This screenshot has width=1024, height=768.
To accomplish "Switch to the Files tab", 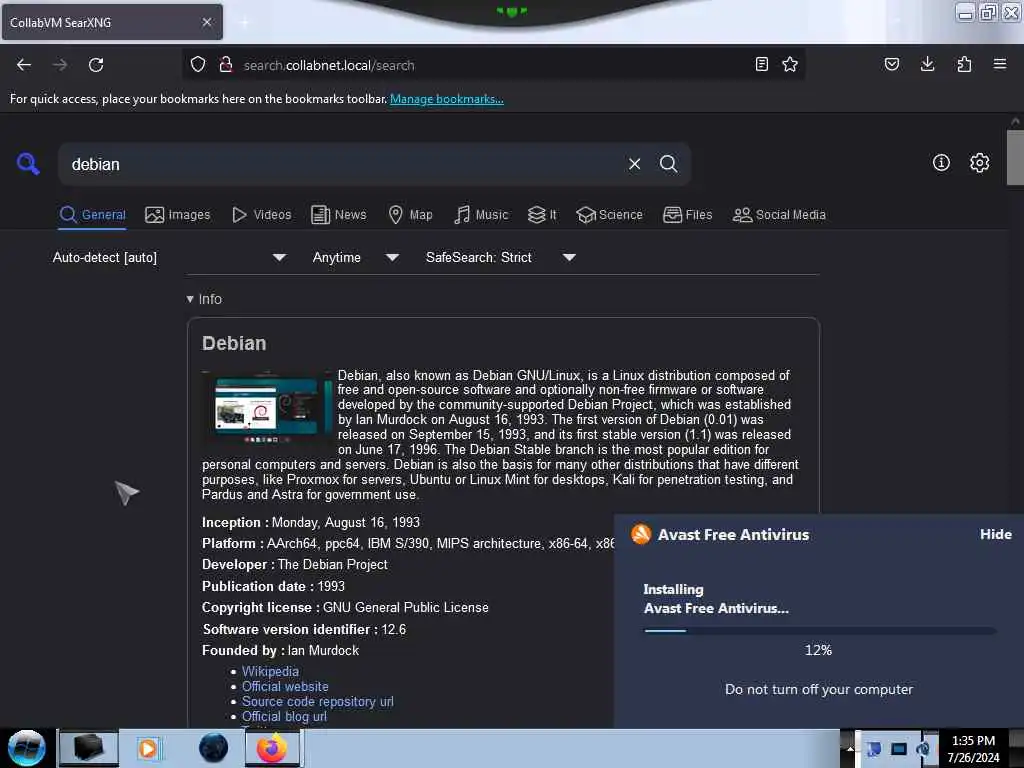I will coord(687,215).
